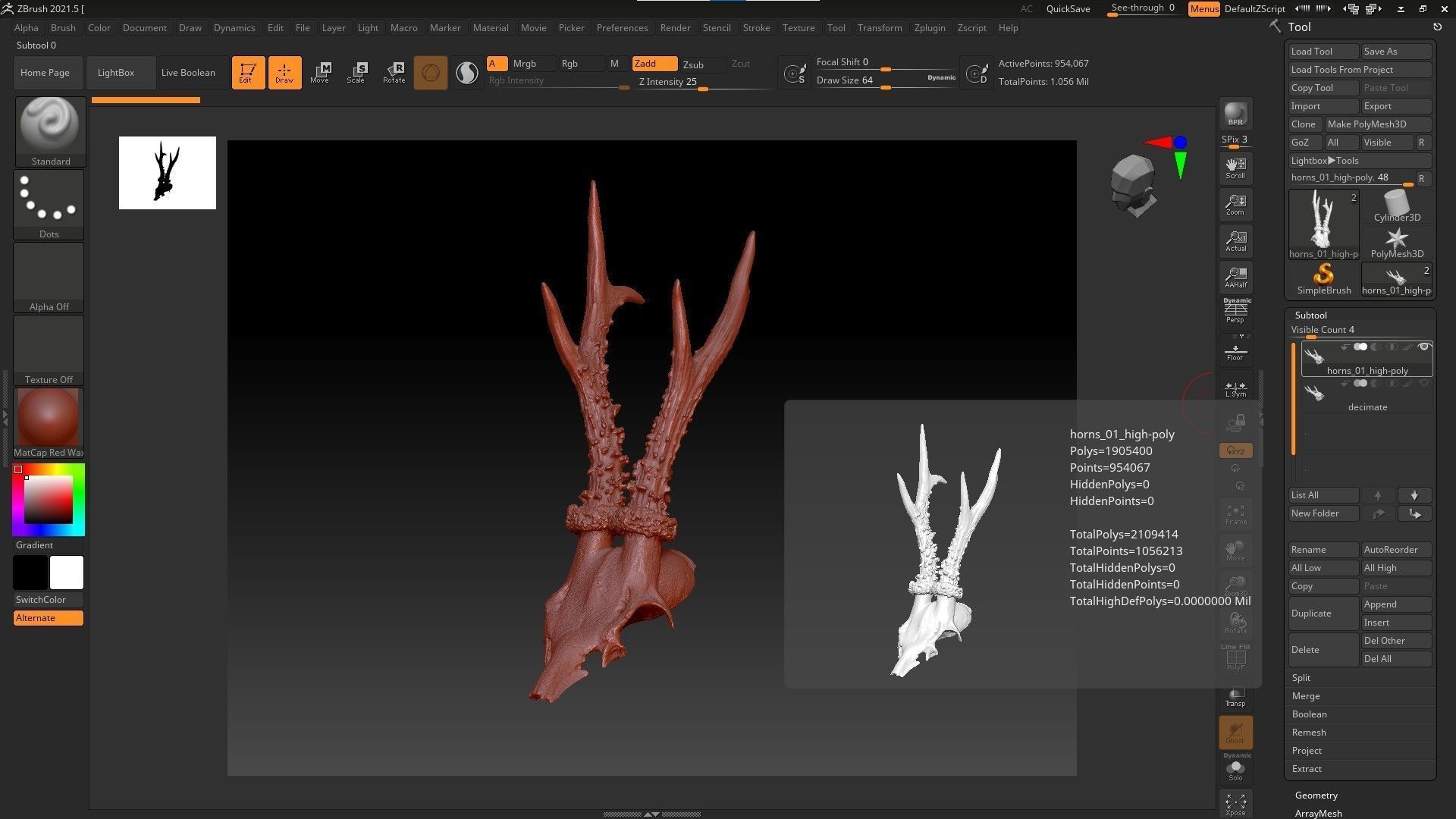Toggle Solo mode
The height and width of the screenshot is (819, 1456).
1235,769
